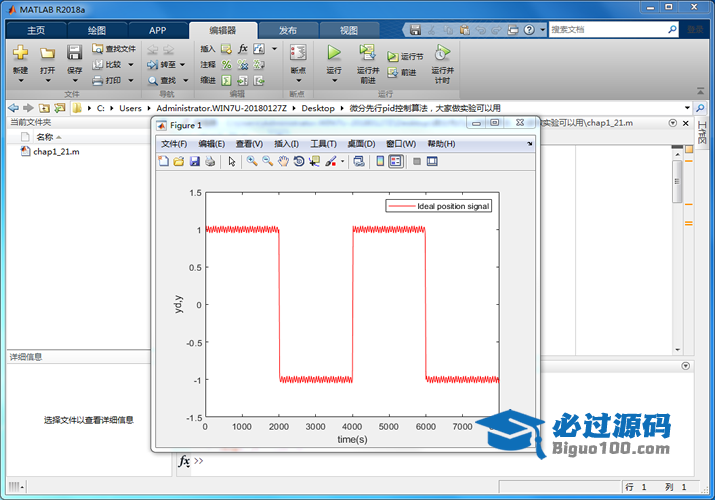Click the Find Files (查找文件) button
Image resolution: width=715 pixels, height=500 pixels.
point(113,48)
